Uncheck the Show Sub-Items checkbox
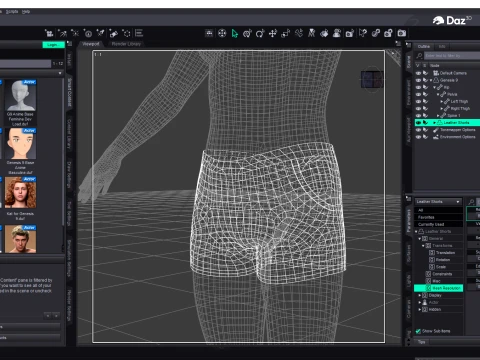The height and width of the screenshot is (360, 480). tap(418, 331)
